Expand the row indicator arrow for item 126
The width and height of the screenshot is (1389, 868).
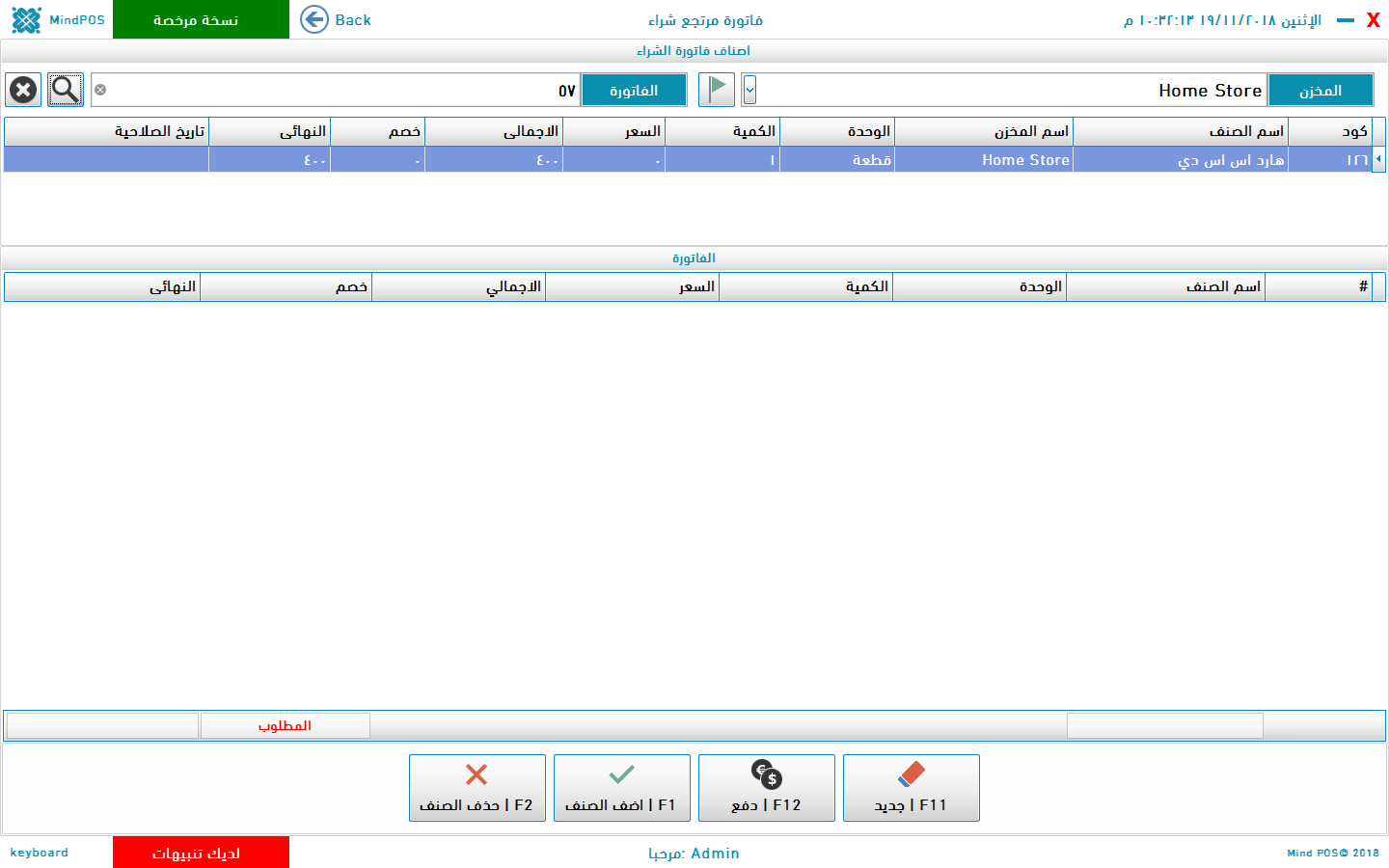coord(1378,159)
